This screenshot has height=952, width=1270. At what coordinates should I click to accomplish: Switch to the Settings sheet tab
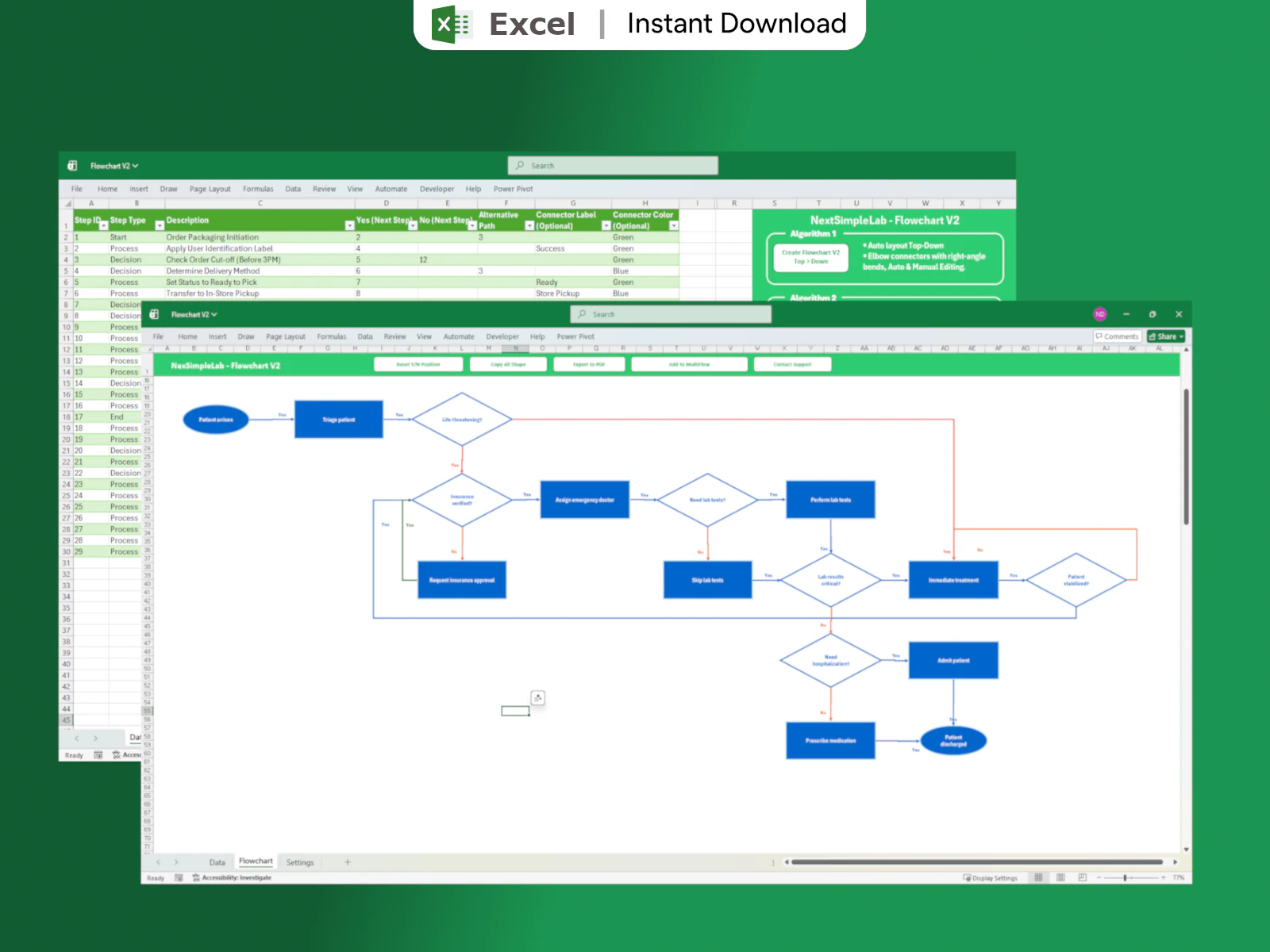[x=299, y=862]
